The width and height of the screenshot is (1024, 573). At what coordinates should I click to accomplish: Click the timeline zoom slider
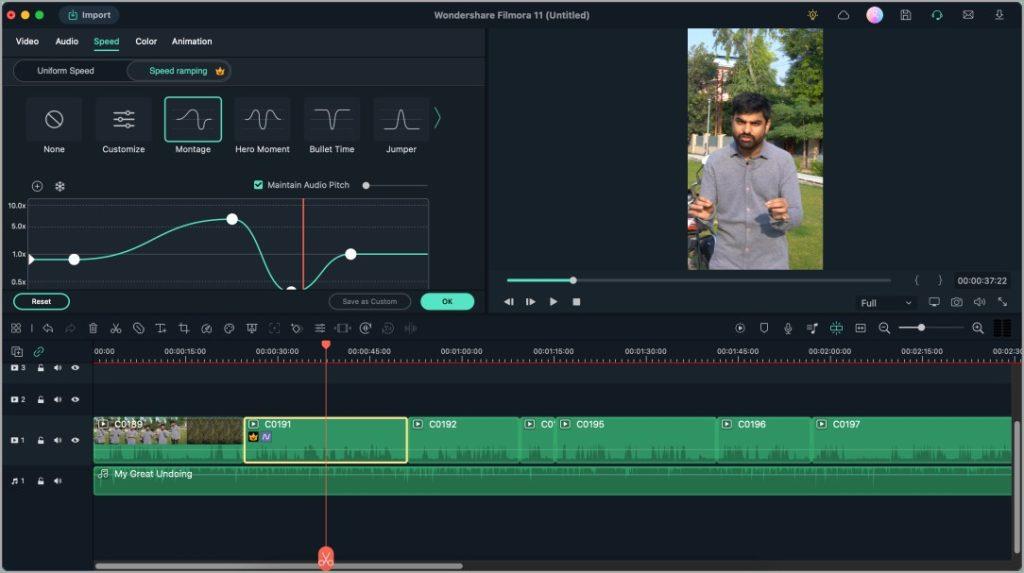[931, 327]
